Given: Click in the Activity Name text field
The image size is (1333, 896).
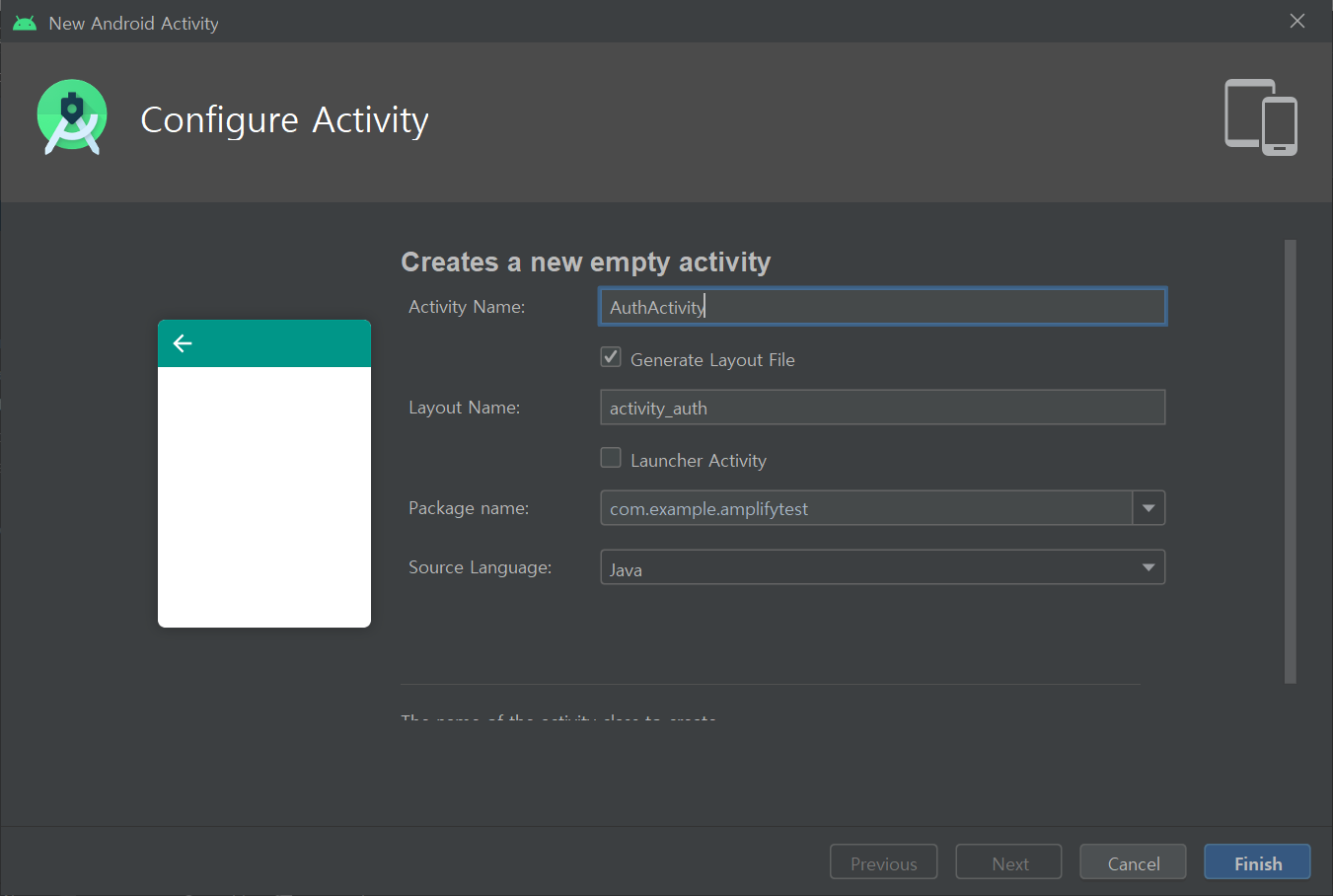Looking at the screenshot, I should click(882, 307).
